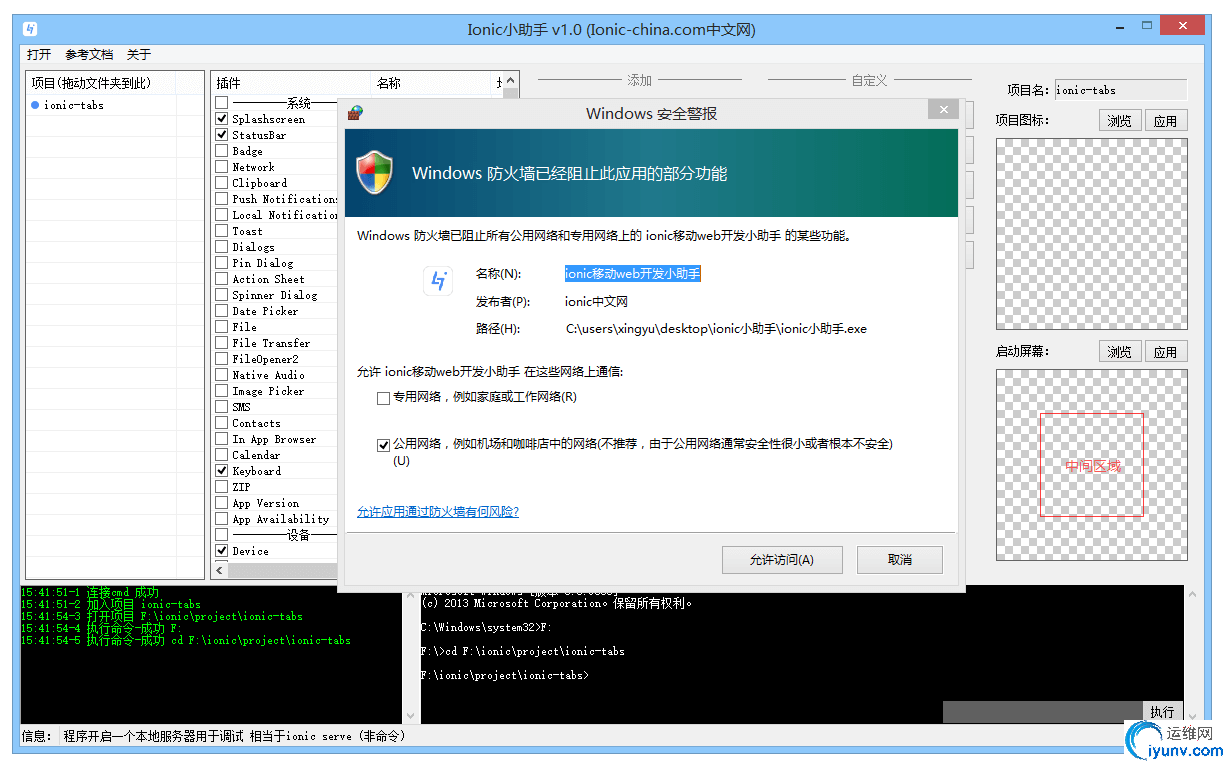The height and width of the screenshot is (767, 1229).
Task: Click the 系统 group header checkbox
Action: tap(222, 103)
